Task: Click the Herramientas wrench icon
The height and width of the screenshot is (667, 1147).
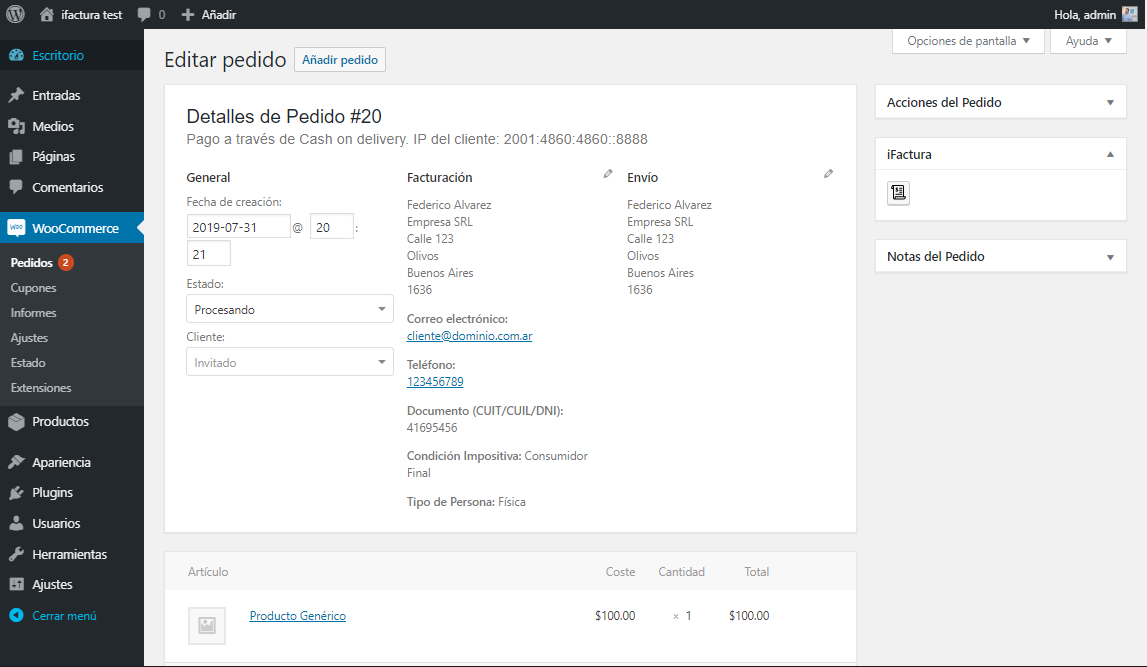Action: point(16,554)
